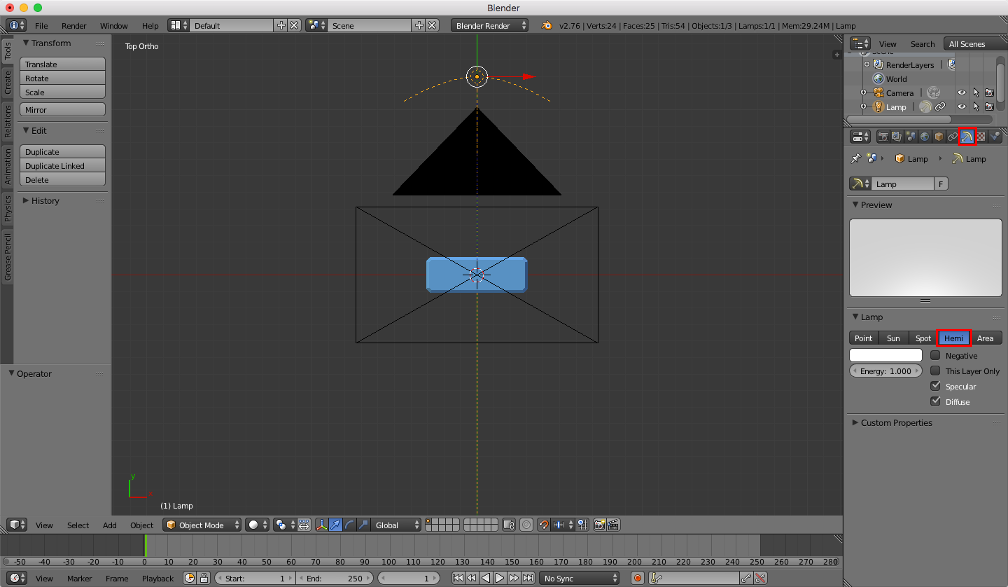This screenshot has width=1008, height=587.
Task: Open the World properties tab icon
Action: 924,136
